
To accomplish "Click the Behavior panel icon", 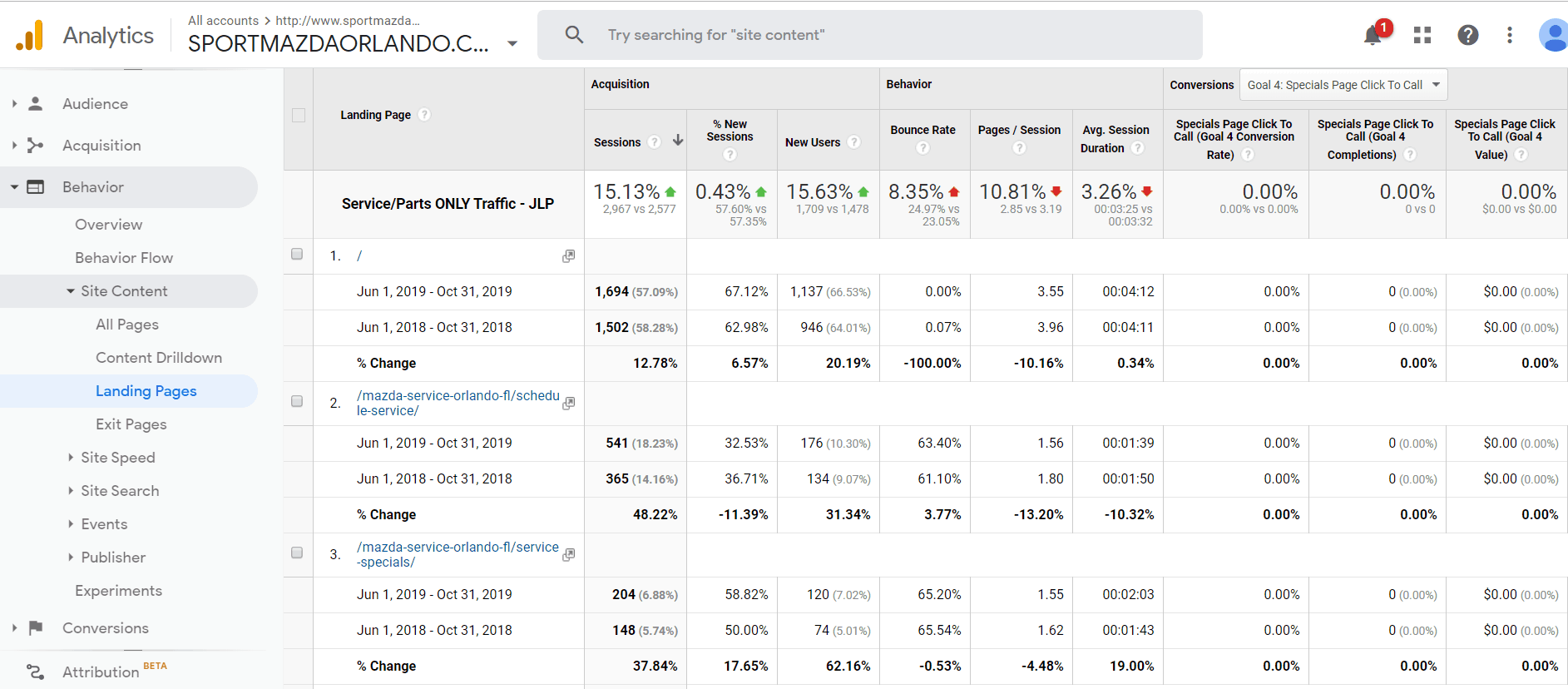I will coord(36,187).
